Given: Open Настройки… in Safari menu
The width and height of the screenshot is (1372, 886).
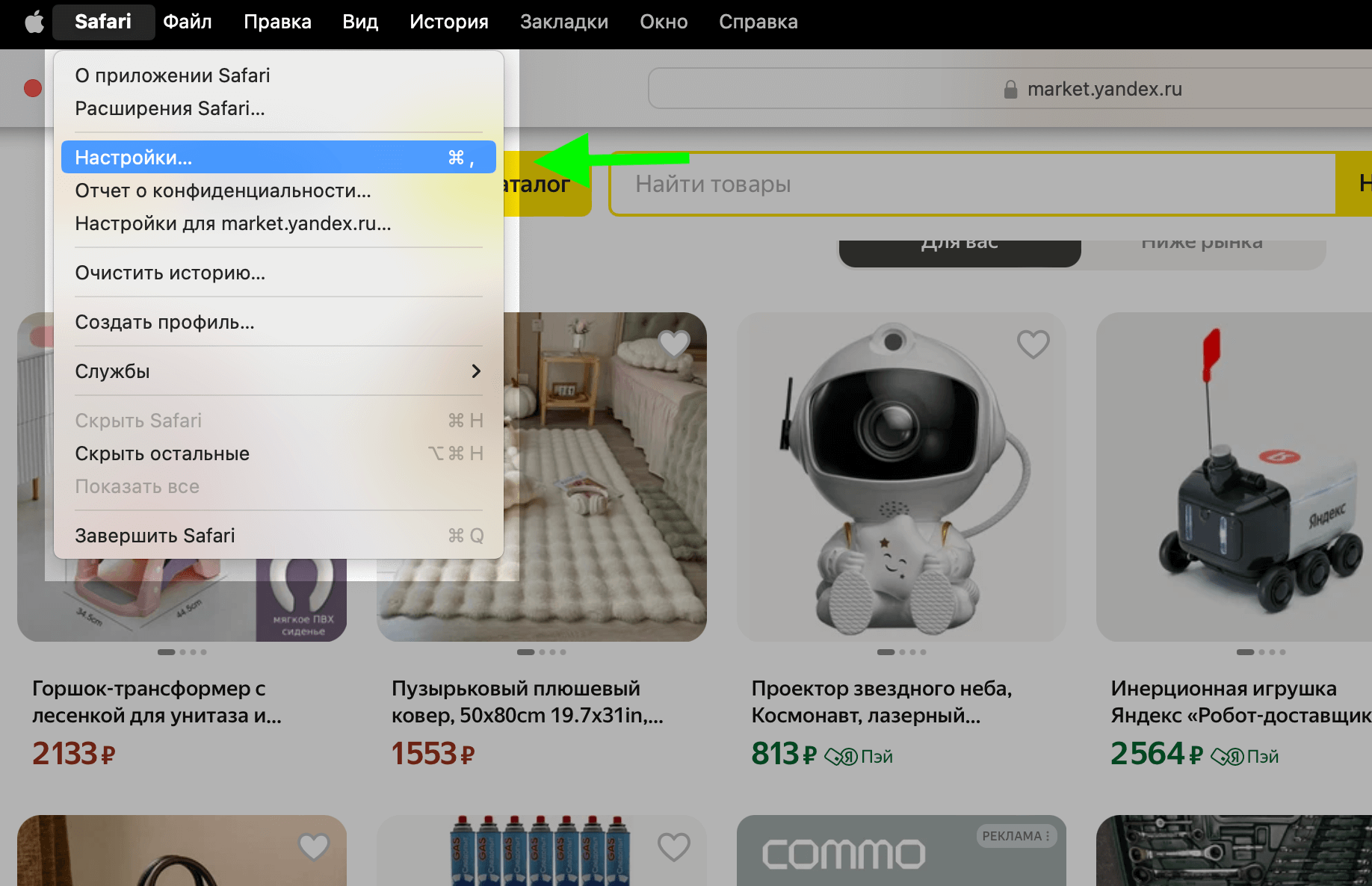Looking at the screenshot, I should tap(278, 158).
